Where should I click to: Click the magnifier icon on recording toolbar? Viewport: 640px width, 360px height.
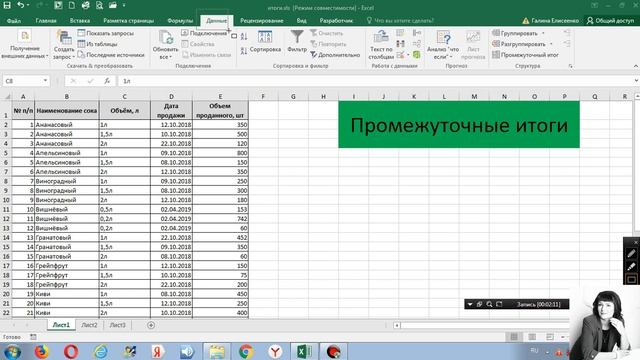pyautogui.click(x=489, y=304)
